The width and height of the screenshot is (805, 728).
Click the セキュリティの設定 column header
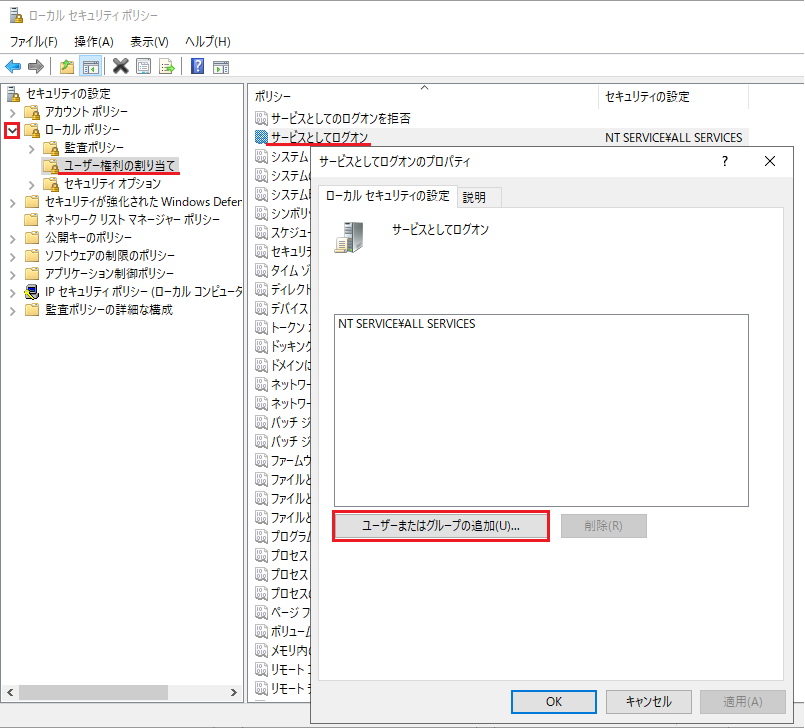pyautogui.click(x=673, y=97)
